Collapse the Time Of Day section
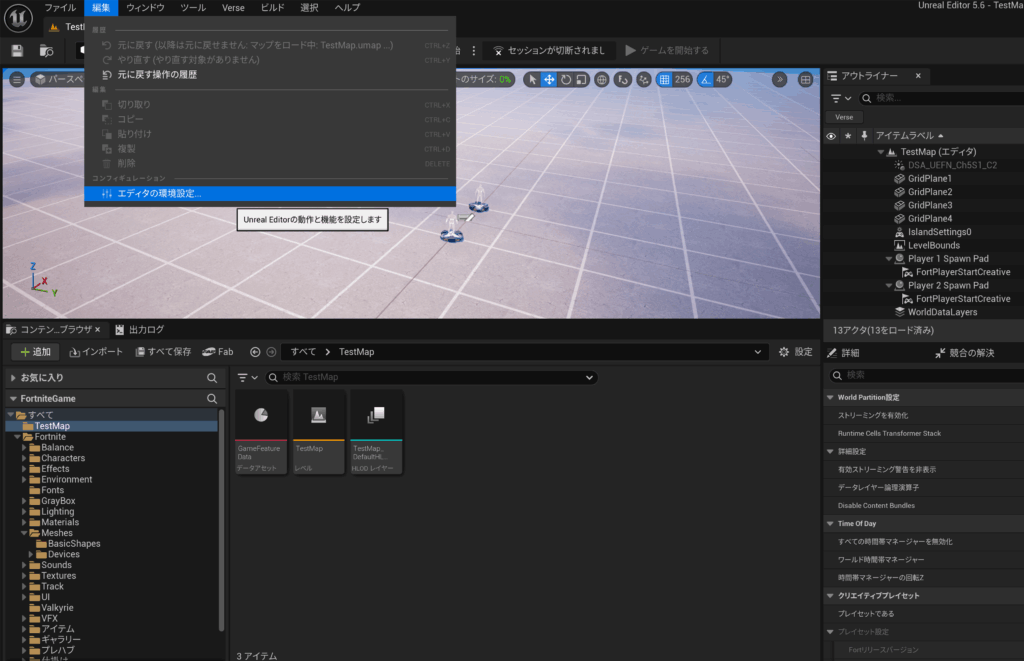 click(x=830, y=524)
